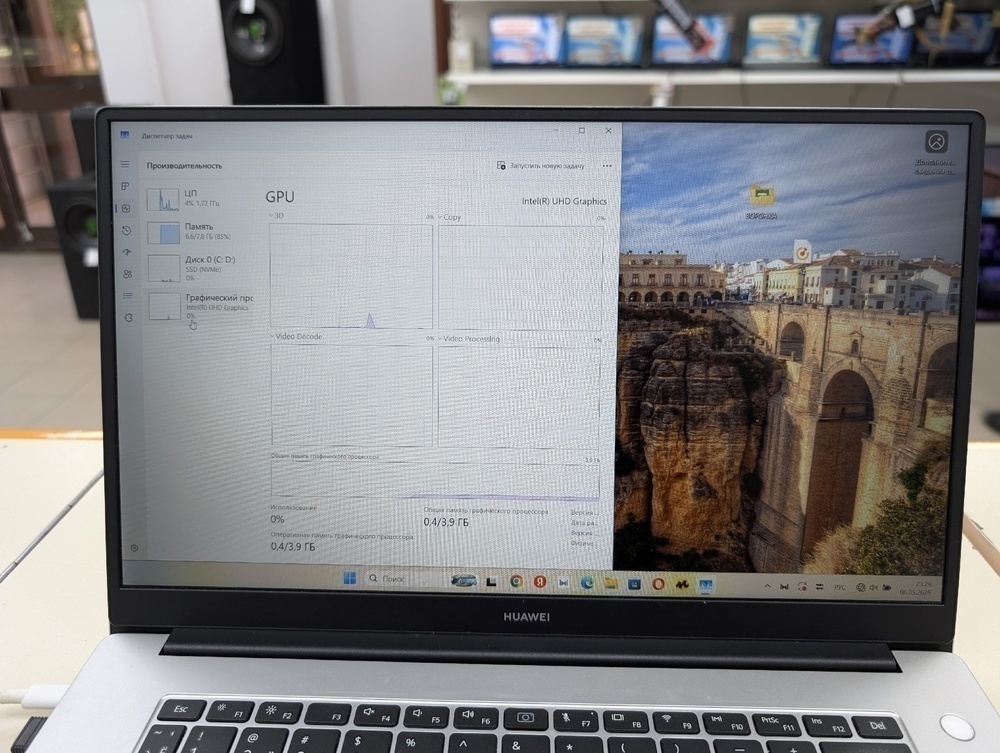Open Microsoft Edge from the taskbar
This screenshot has width=1000, height=753.
tap(587, 583)
